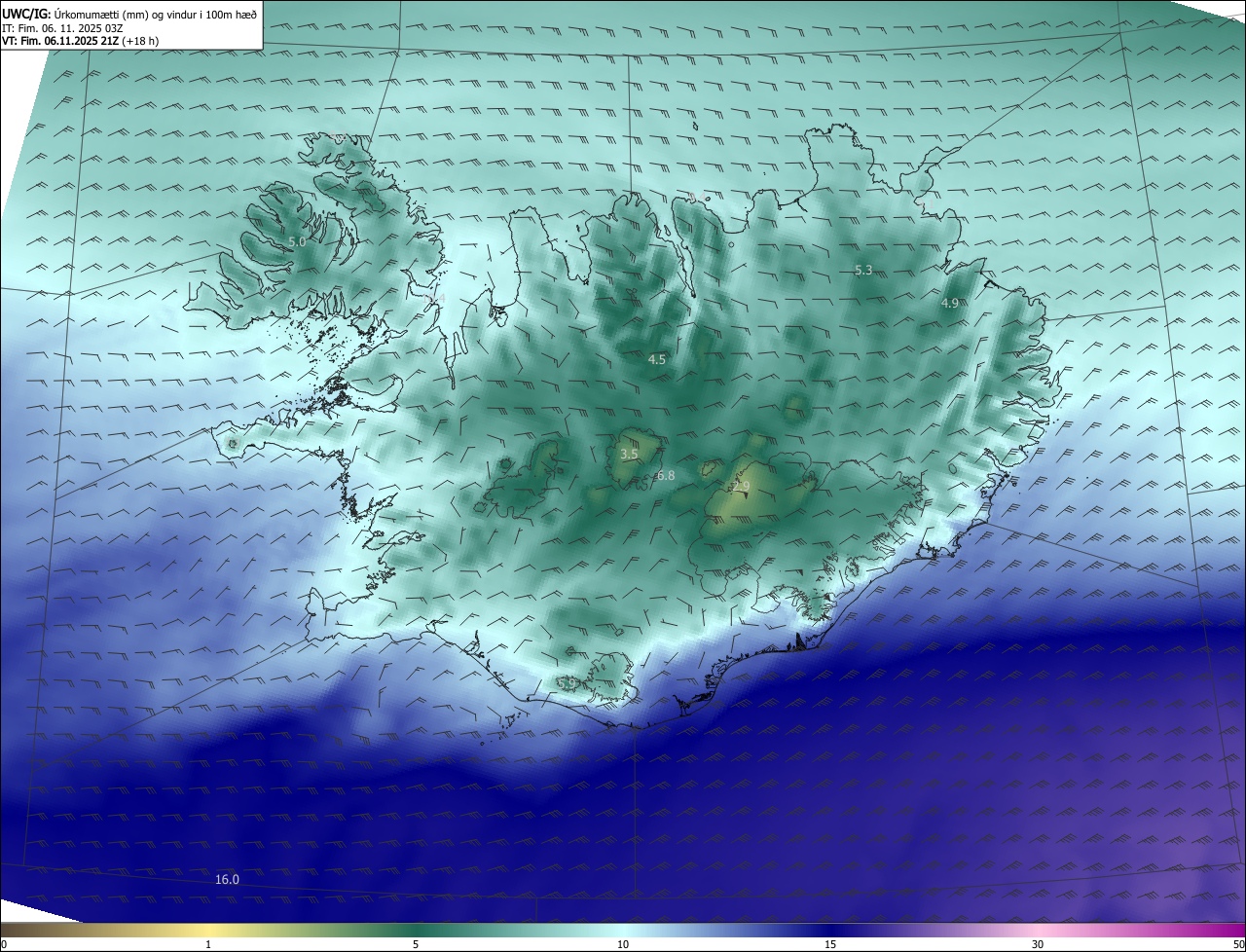
Task: Click the "UWC/IG: Úrkomumætti (mm)" title line
Action: pos(129,14)
